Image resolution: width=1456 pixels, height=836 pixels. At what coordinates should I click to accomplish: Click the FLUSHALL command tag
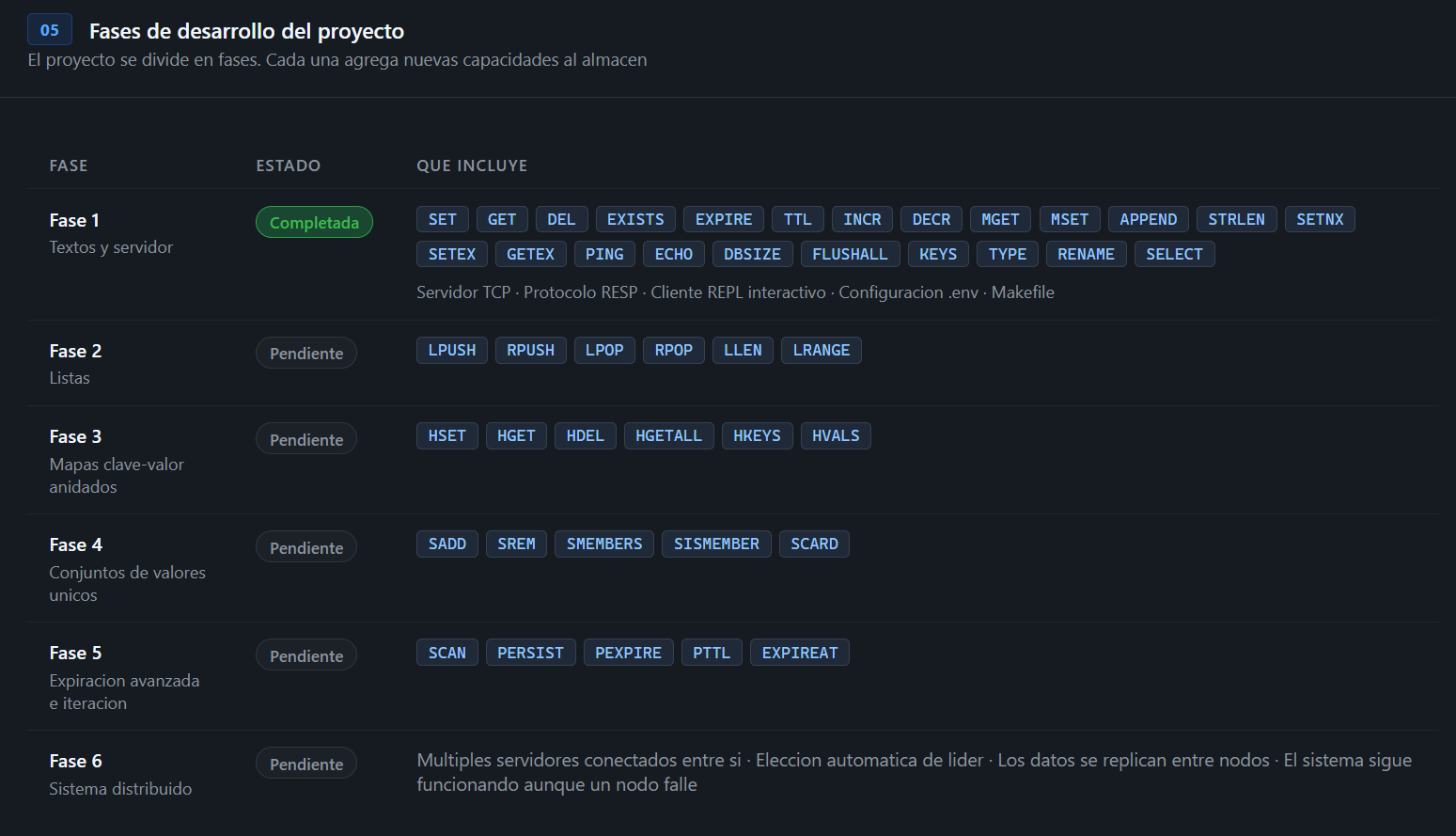tap(850, 254)
